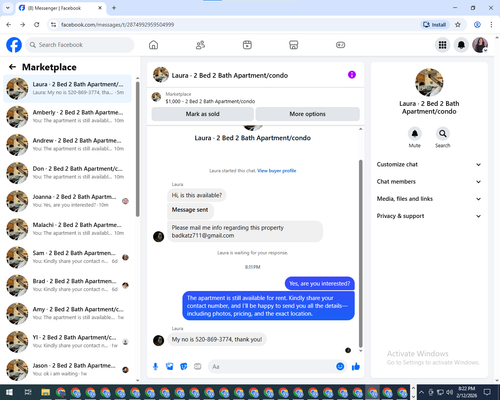The image size is (500, 400).
Task: Choose a sticker icon
Action: tap(184, 367)
